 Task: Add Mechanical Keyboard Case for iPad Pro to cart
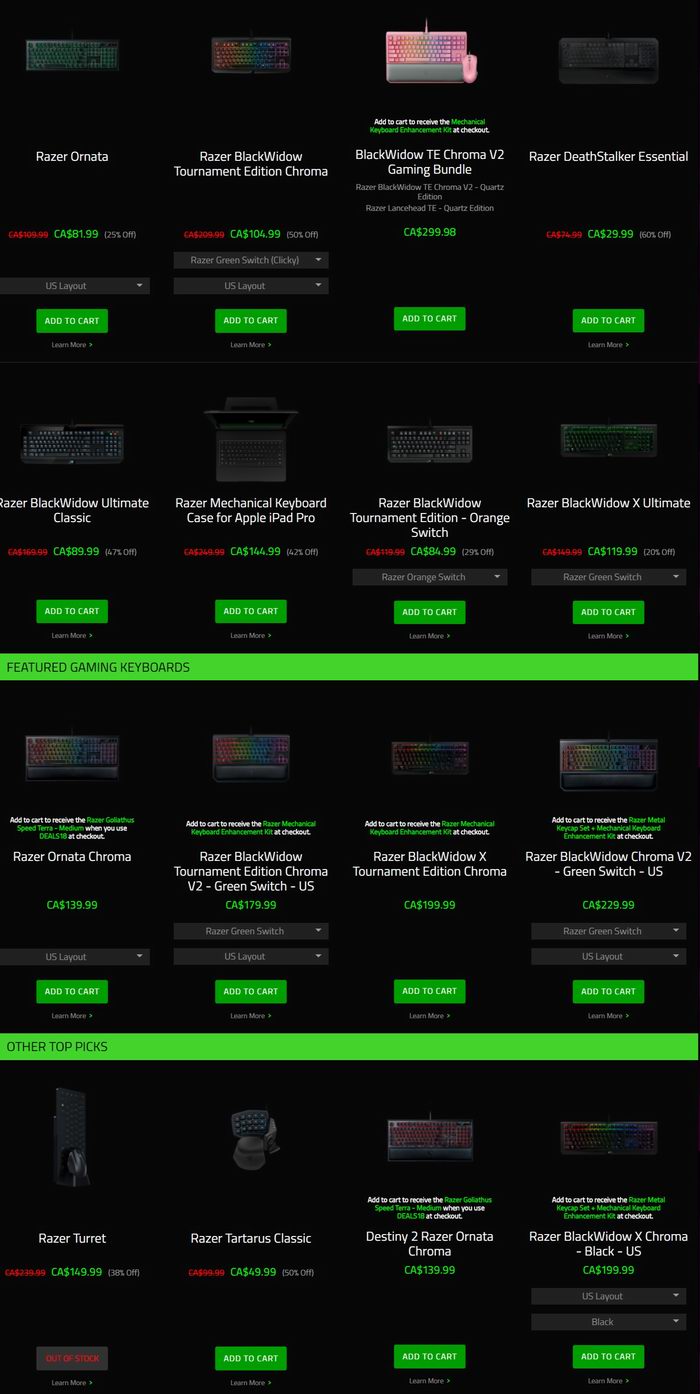(251, 611)
